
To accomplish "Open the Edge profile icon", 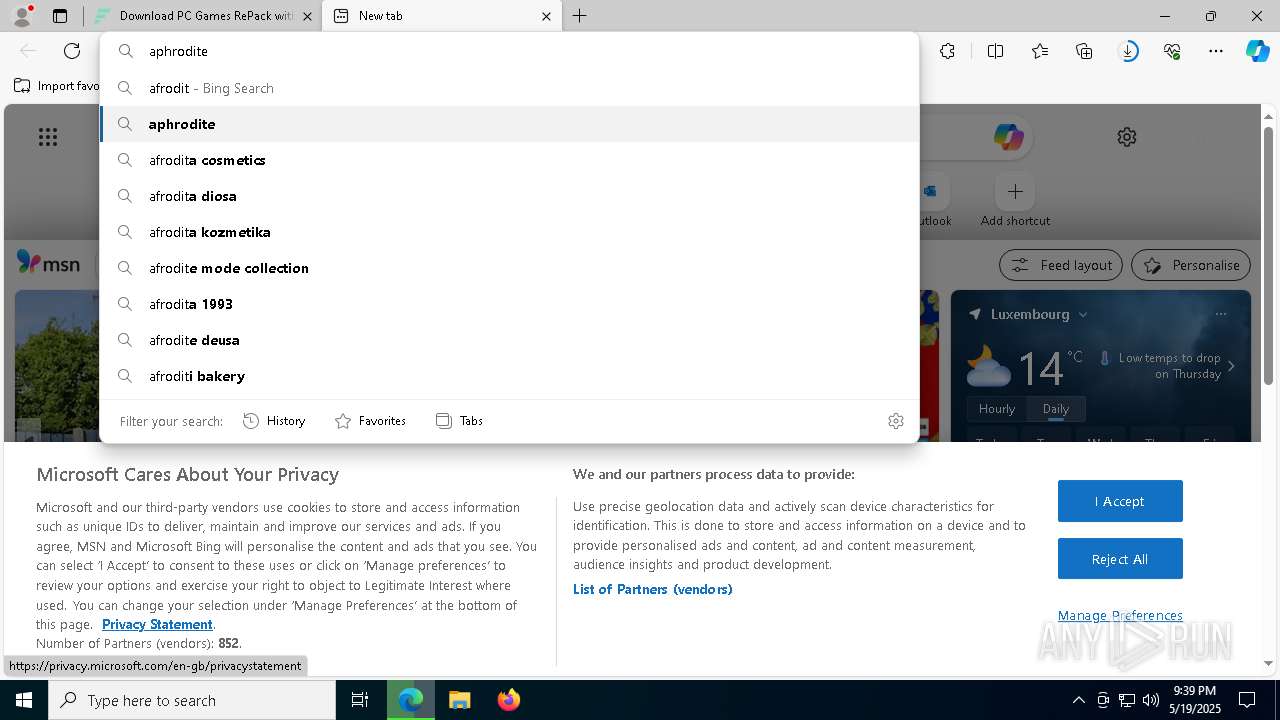I will click(x=21, y=16).
